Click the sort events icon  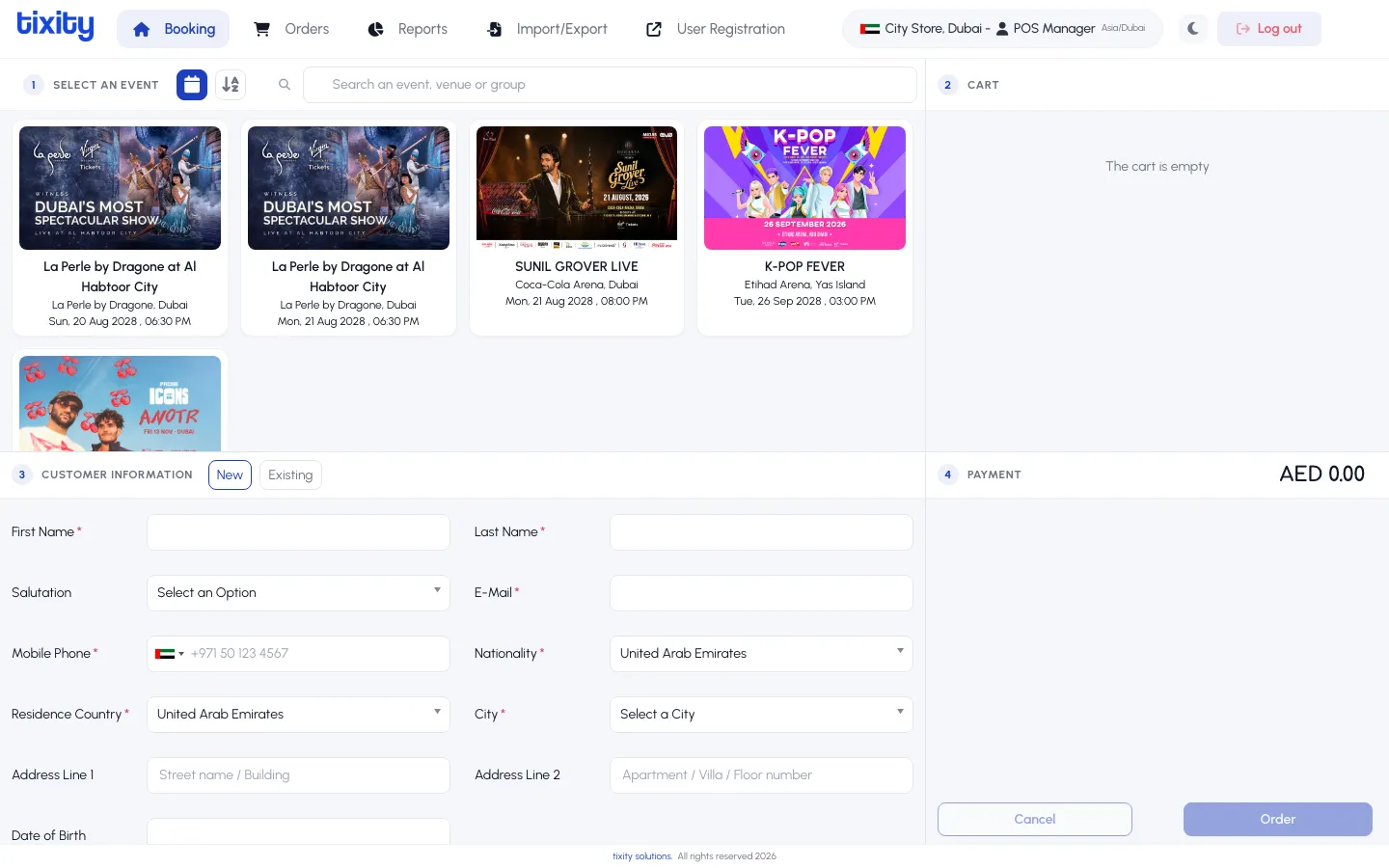(x=231, y=85)
